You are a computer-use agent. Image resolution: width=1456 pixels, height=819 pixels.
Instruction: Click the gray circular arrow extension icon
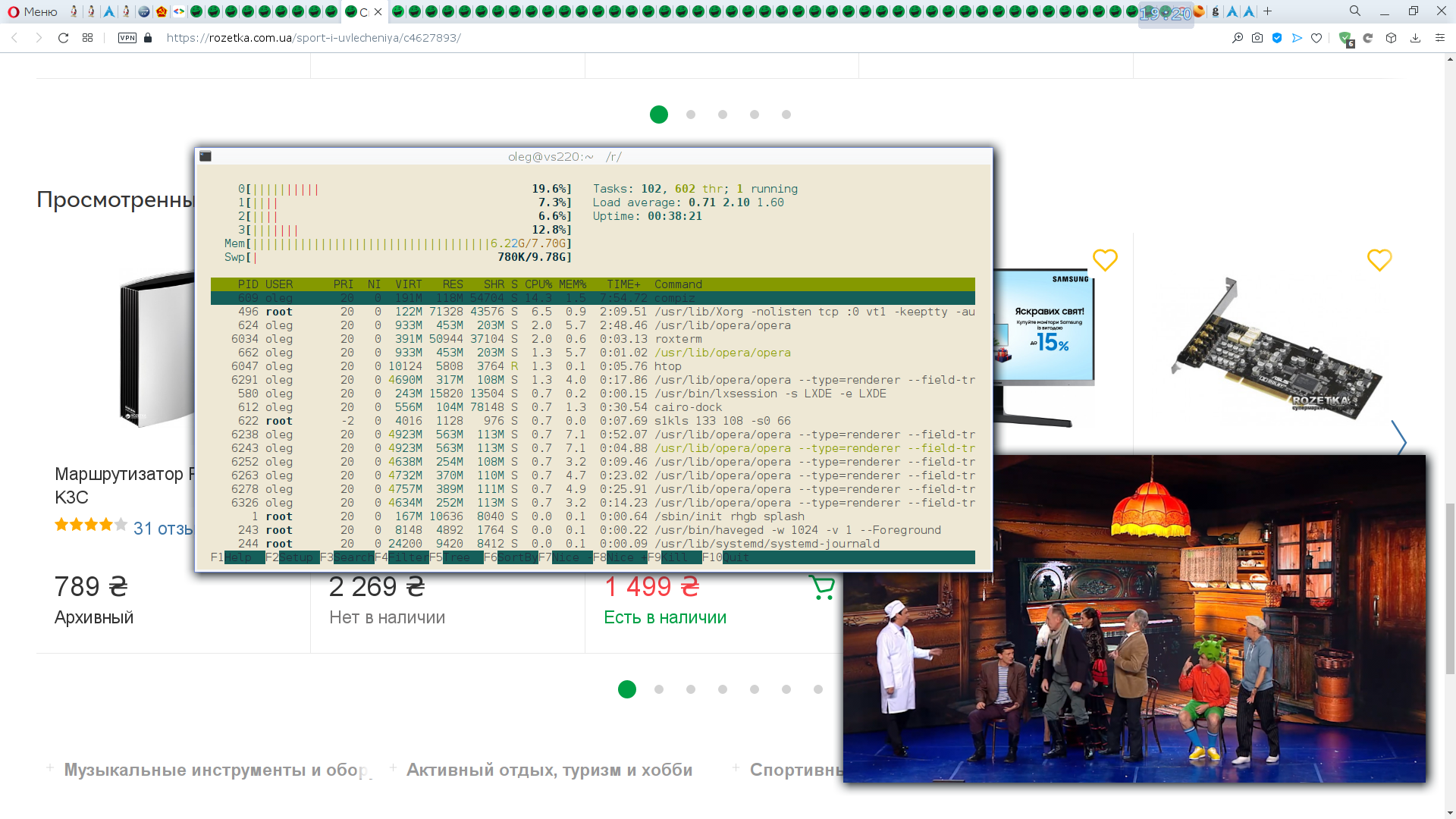click(x=1368, y=38)
